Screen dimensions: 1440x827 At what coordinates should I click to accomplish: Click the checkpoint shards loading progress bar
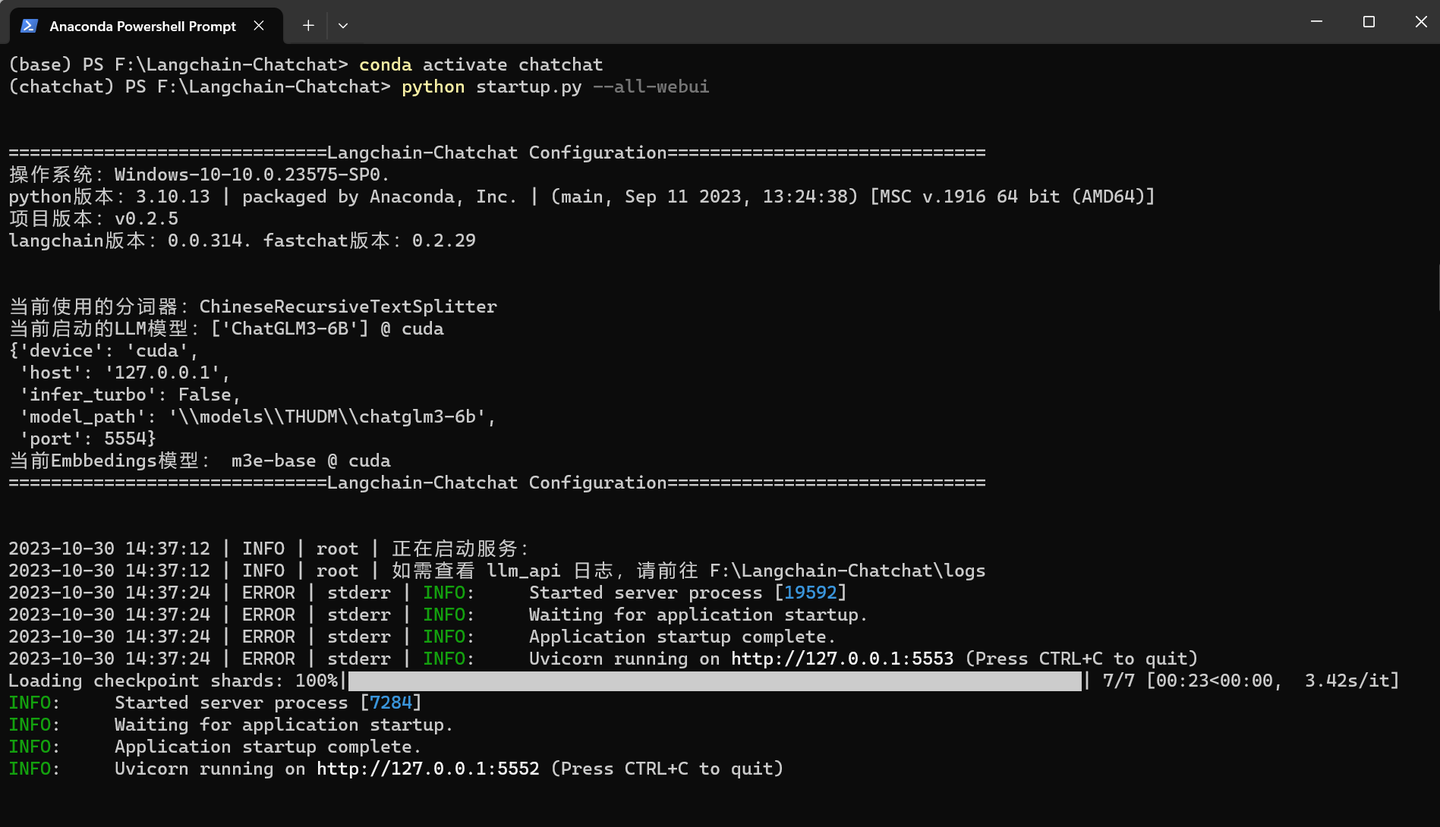[715, 681]
